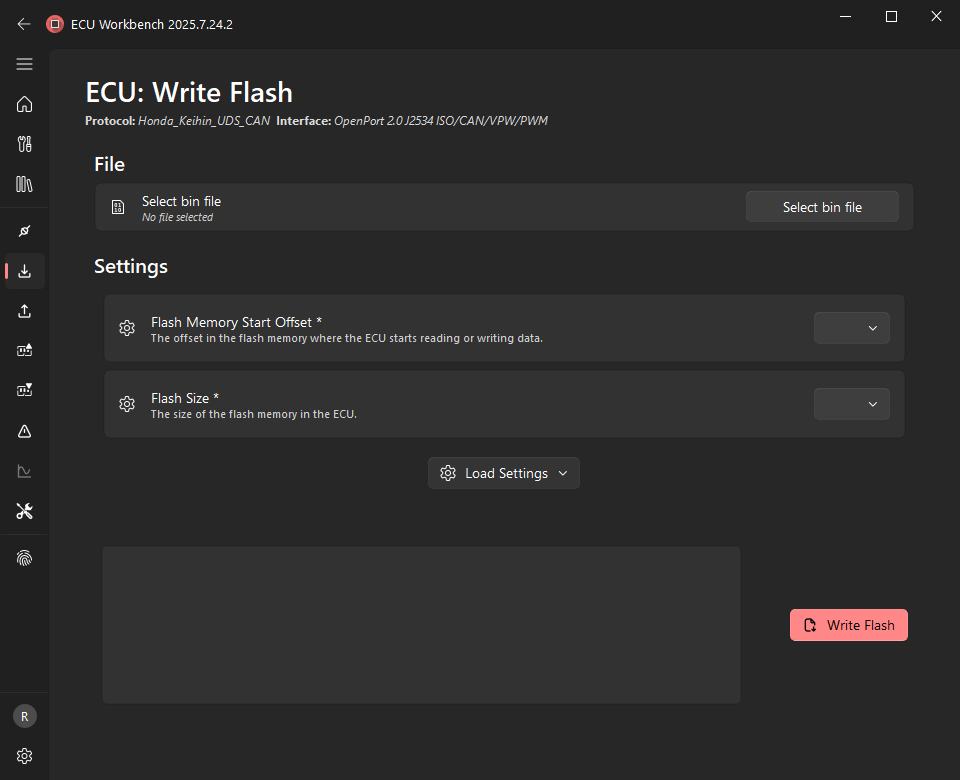Open the library panel in the sidebar
Image resolution: width=960 pixels, height=780 pixels.
coord(24,184)
